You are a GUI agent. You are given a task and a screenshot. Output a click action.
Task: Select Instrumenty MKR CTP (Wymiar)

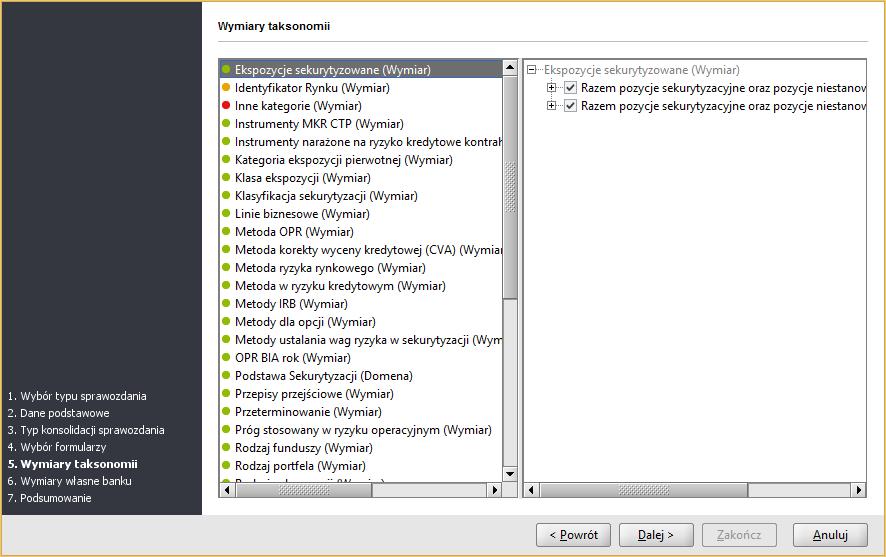pos(361,124)
